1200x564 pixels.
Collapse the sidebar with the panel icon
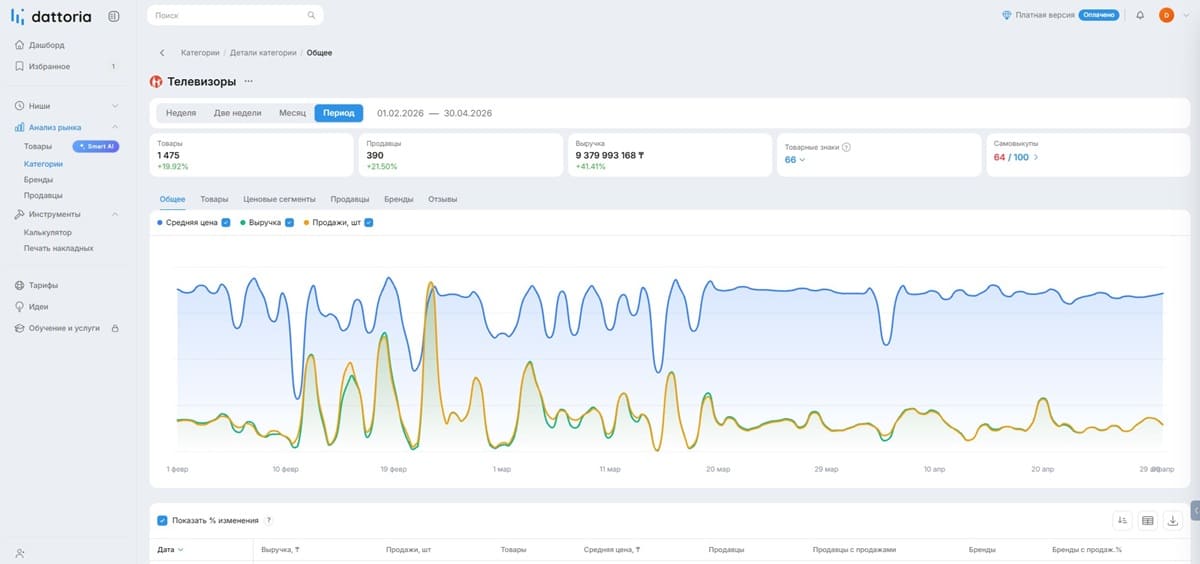[113, 16]
